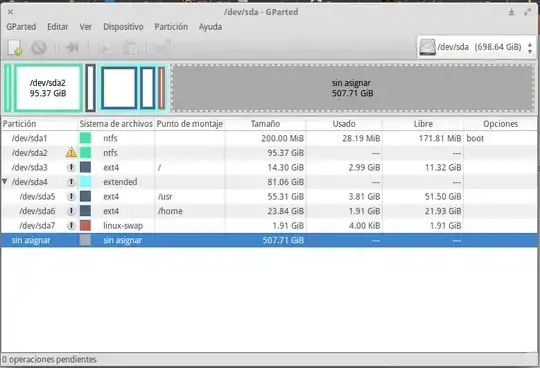This screenshot has height=368, width=540.
Task: Click the Paste partition toolbar icon
Action: click(131, 48)
